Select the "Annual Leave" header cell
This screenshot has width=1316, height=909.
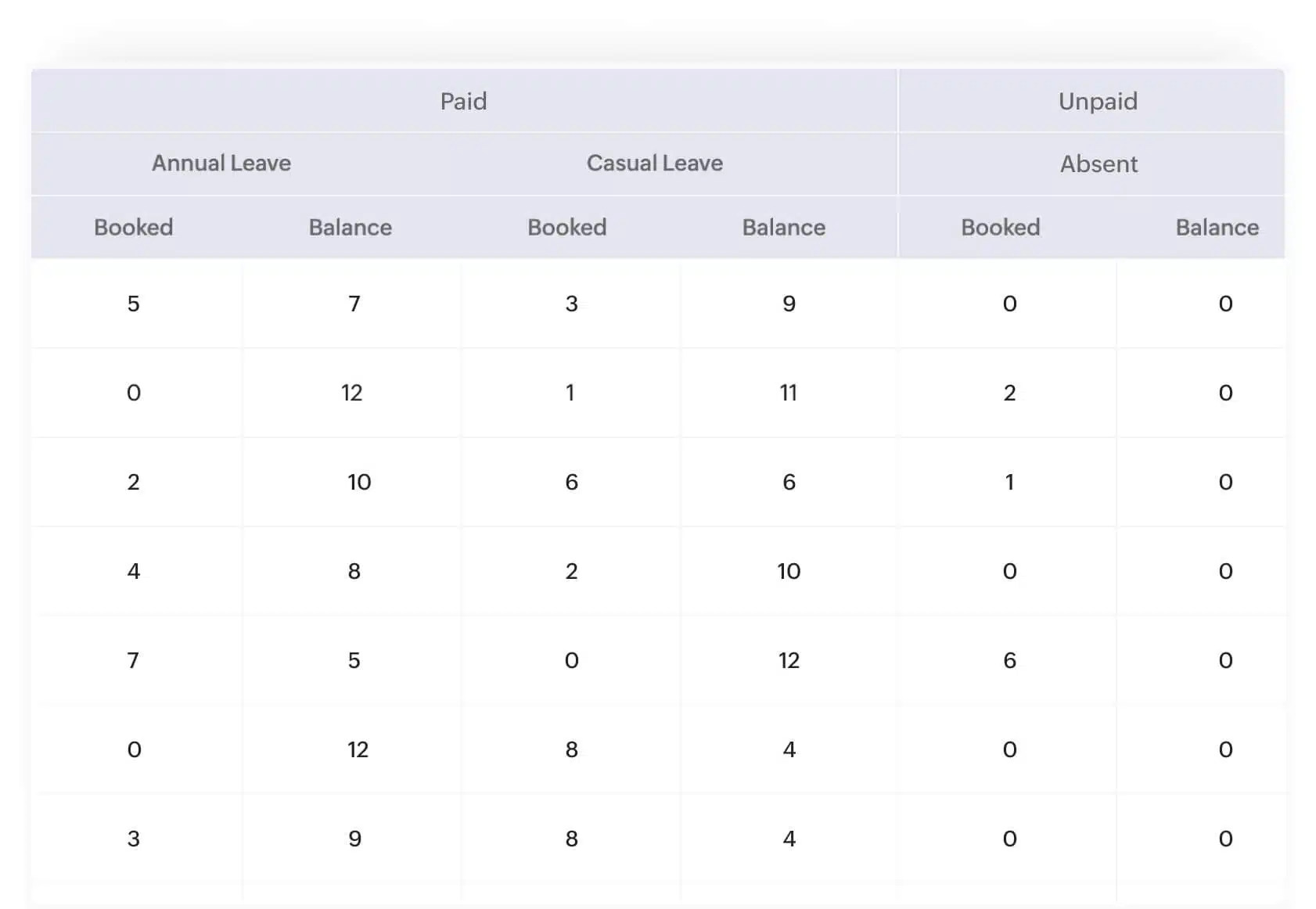[x=221, y=163]
